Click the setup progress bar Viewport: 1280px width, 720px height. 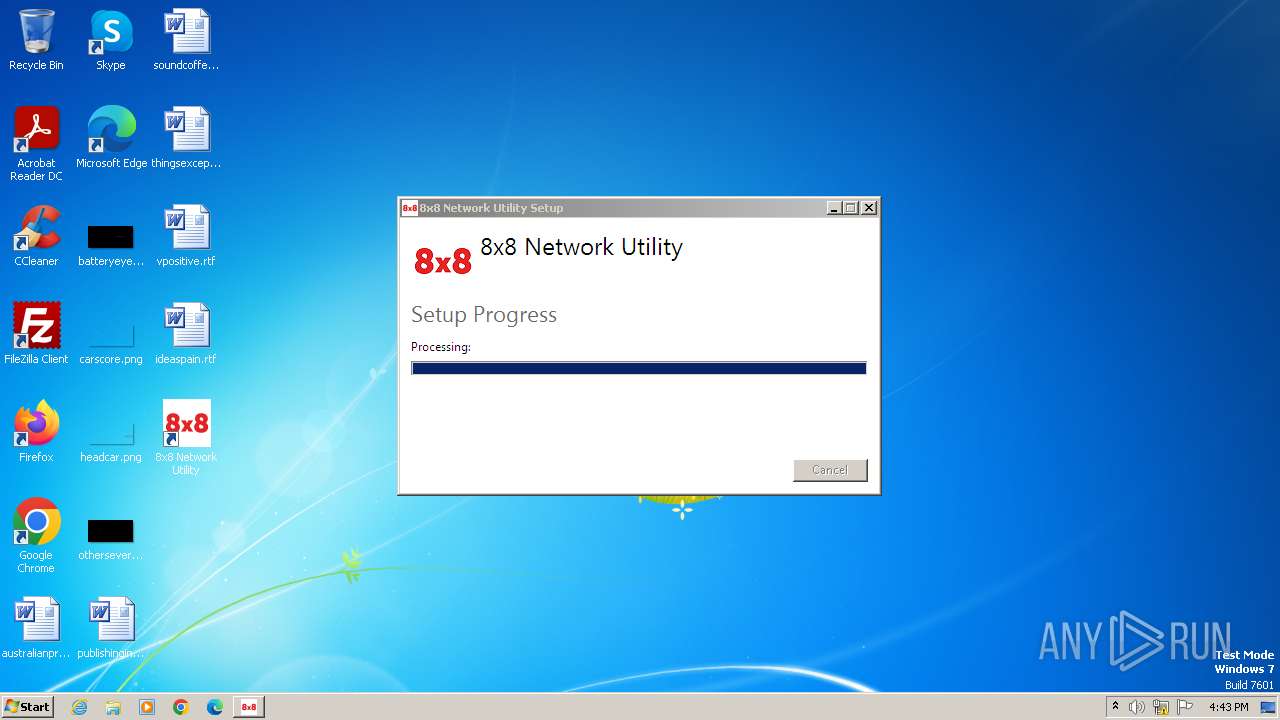tap(639, 368)
